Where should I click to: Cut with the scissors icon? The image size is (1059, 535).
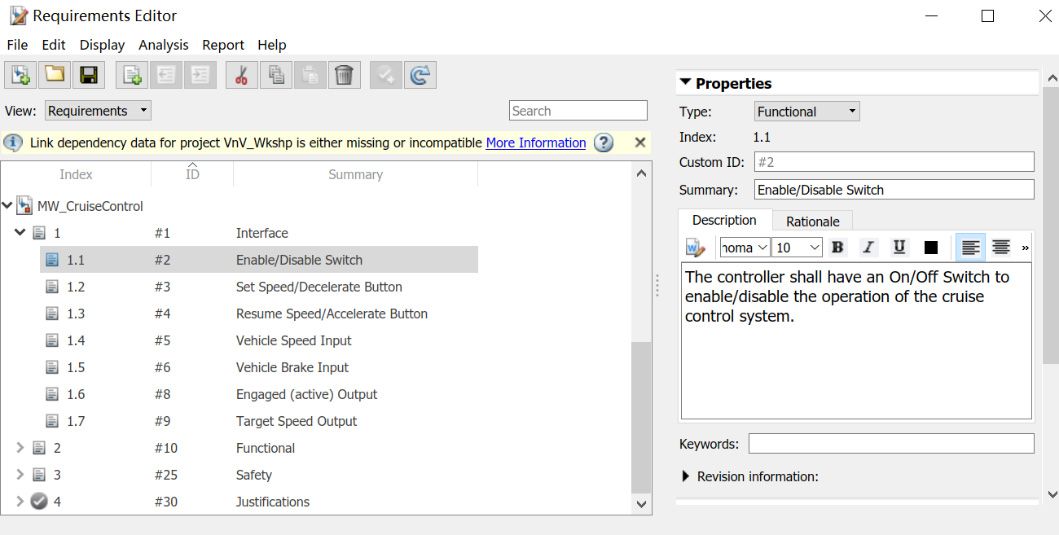pos(240,75)
